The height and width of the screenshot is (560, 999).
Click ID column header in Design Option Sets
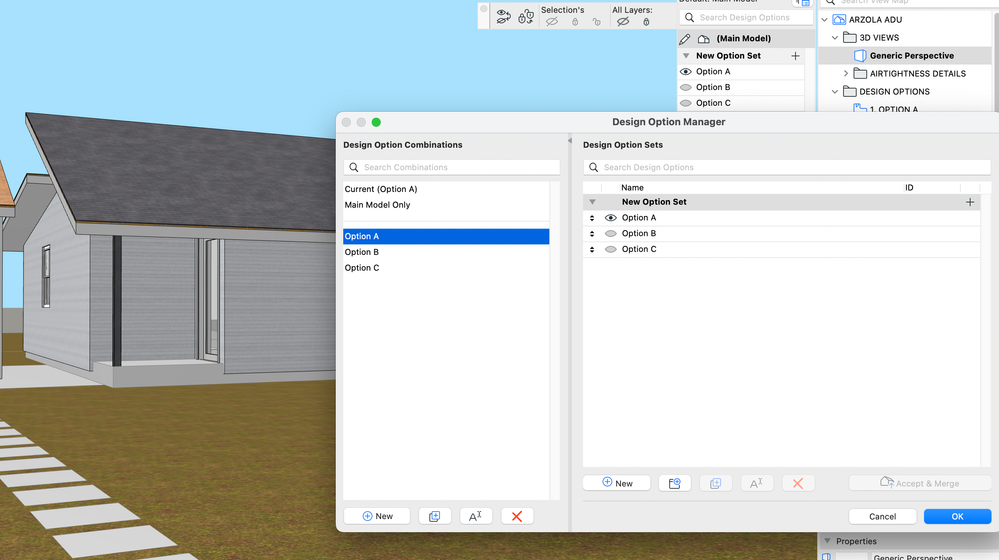coord(909,188)
